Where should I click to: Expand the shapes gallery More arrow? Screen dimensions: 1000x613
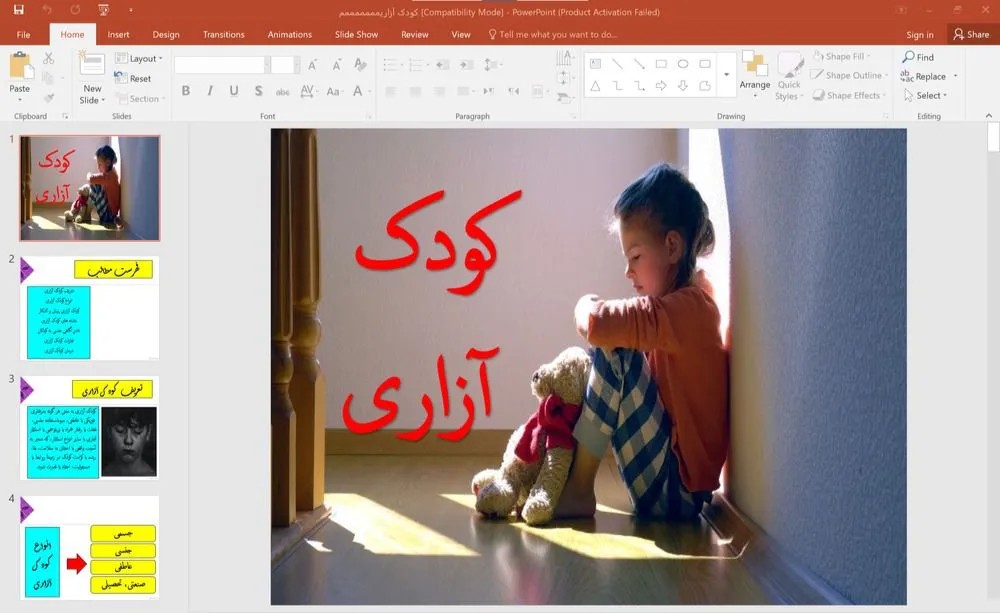tap(726, 75)
